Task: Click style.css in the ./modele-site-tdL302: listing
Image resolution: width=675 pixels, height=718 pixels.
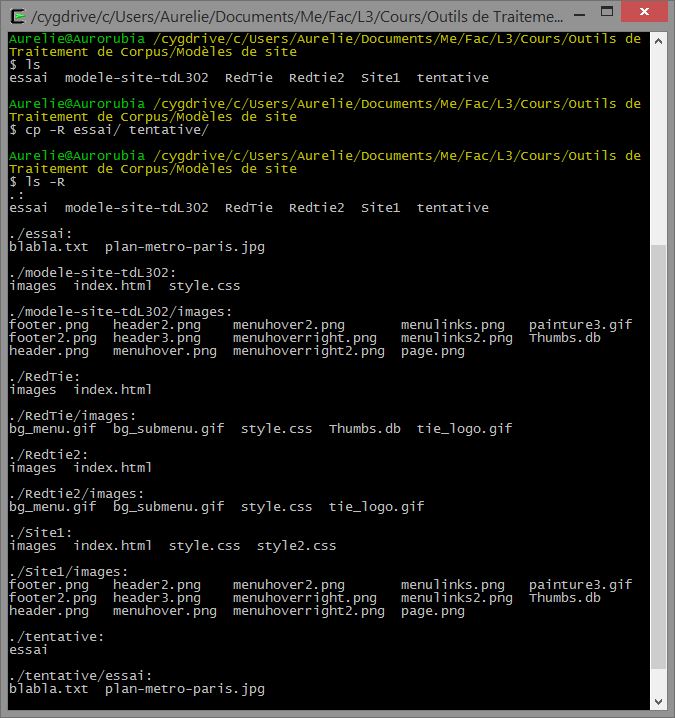Action: 204,286
